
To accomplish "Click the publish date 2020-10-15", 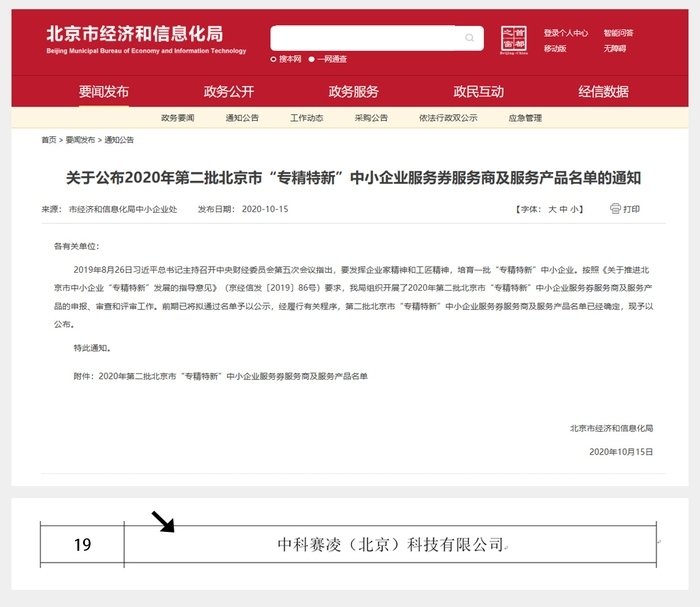I will click(265, 209).
